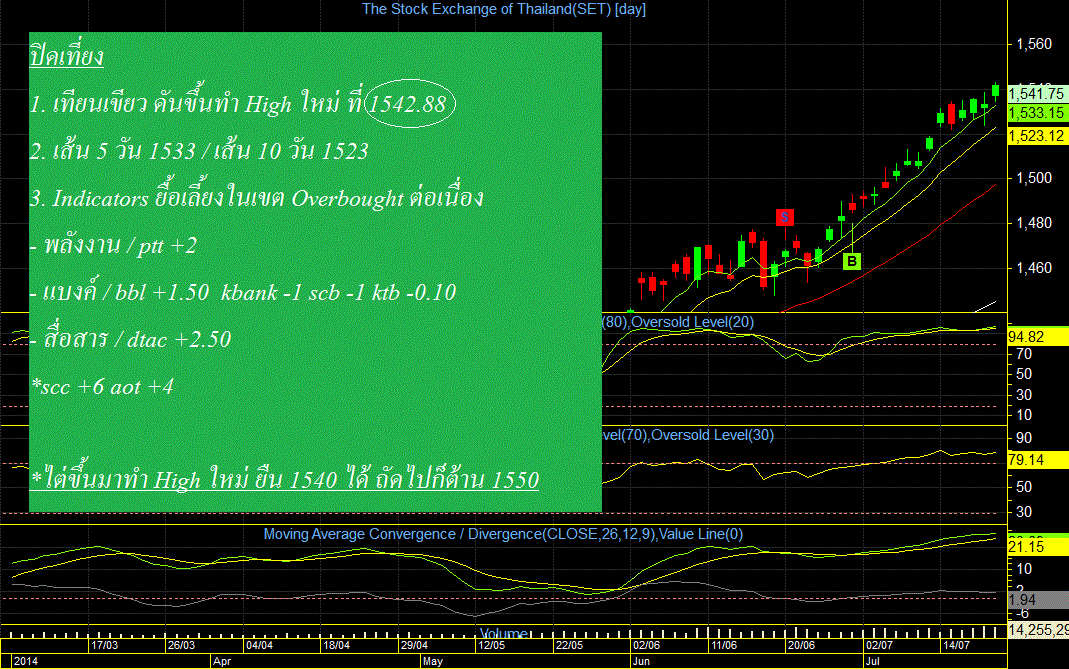Click the latest green candlestick at top right

pyautogui.click(x=996, y=91)
